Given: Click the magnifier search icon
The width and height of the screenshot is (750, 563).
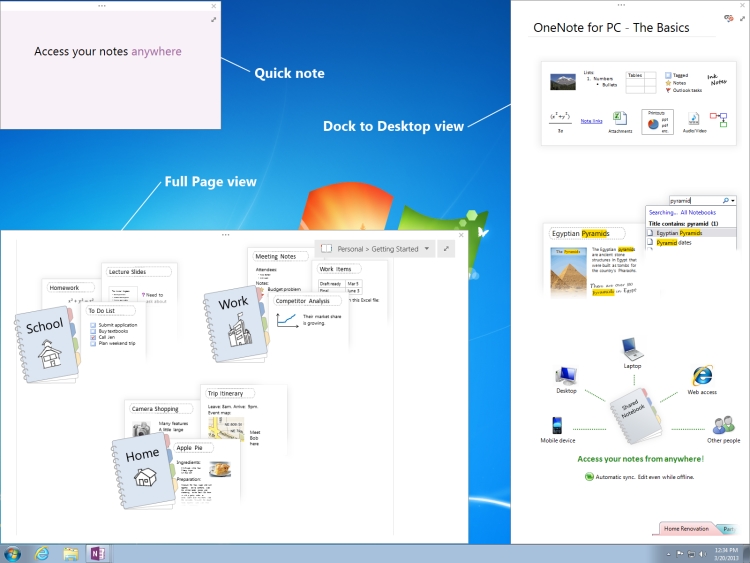Looking at the screenshot, I should pyautogui.click(x=726, y=200).
